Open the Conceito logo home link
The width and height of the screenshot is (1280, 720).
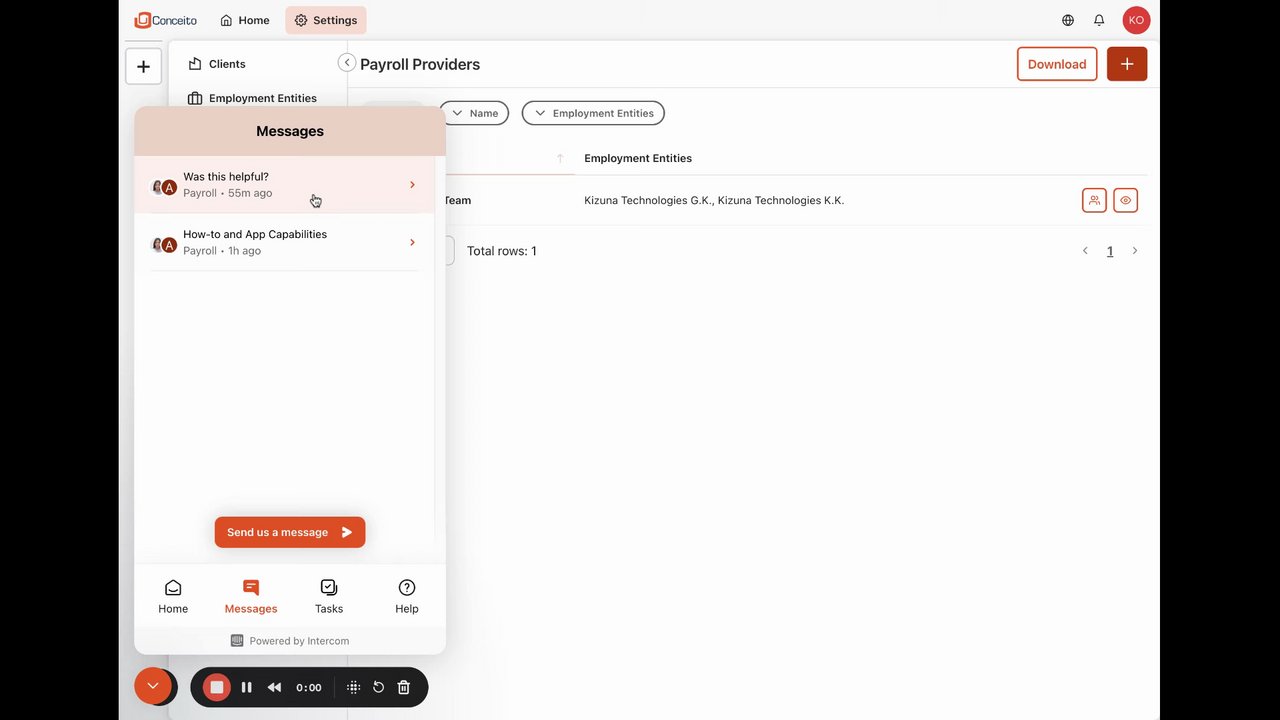(166, 20)
